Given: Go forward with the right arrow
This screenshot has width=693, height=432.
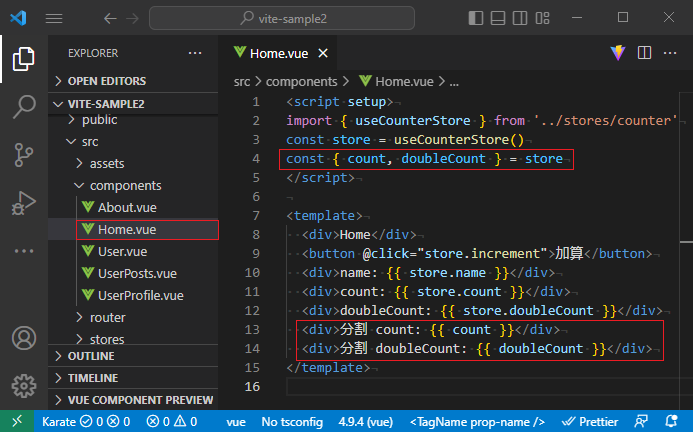Looking at the screenshot, I should pyautogui.click(x=132, y=19).
